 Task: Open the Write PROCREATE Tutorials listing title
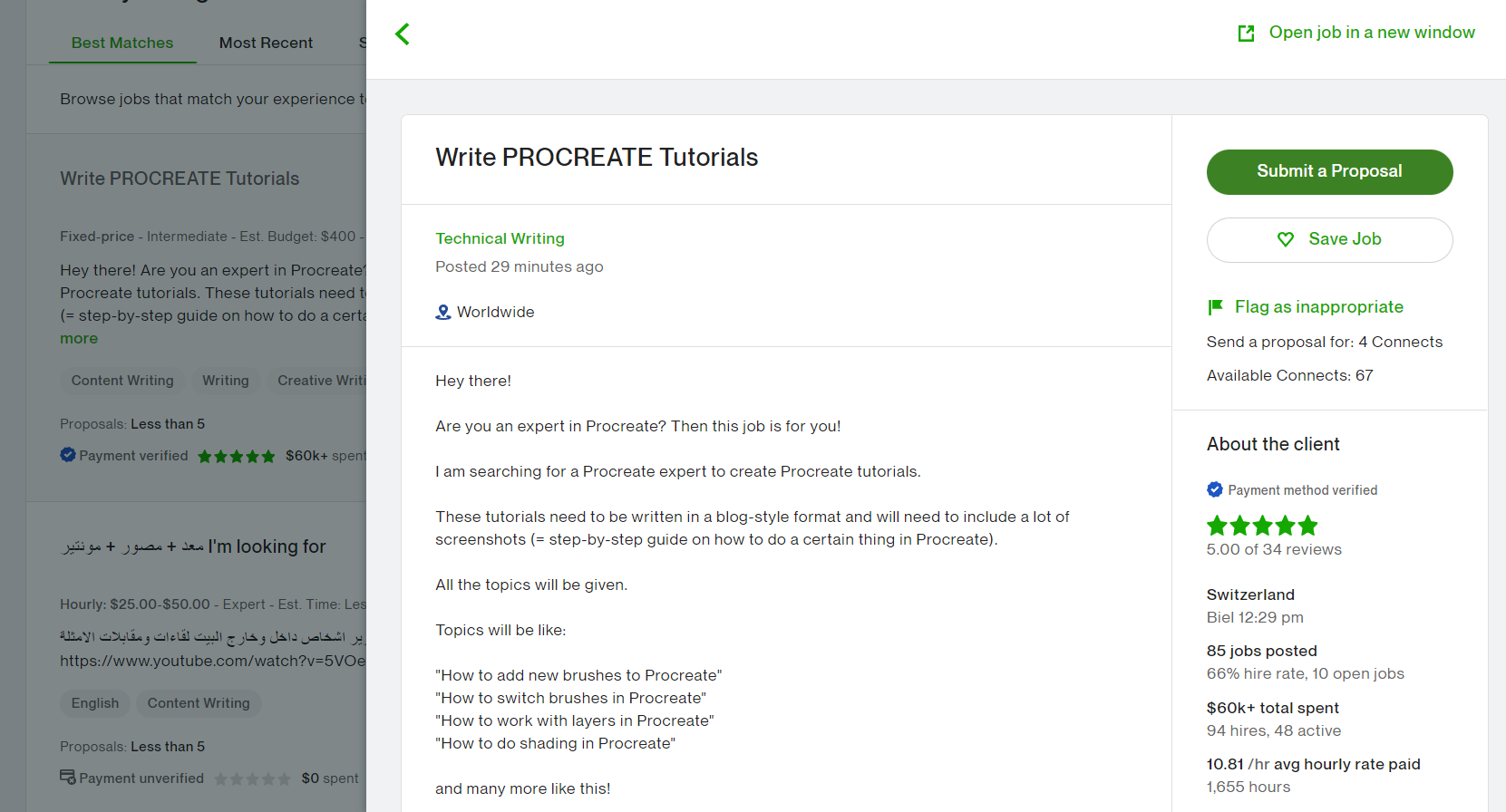(180, 179)
